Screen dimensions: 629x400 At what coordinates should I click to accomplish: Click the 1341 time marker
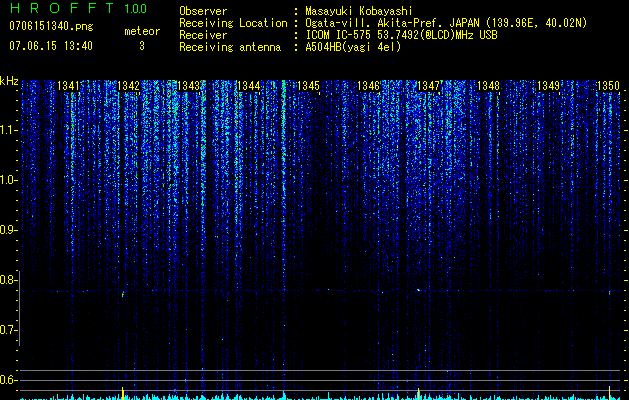point(69,86)
